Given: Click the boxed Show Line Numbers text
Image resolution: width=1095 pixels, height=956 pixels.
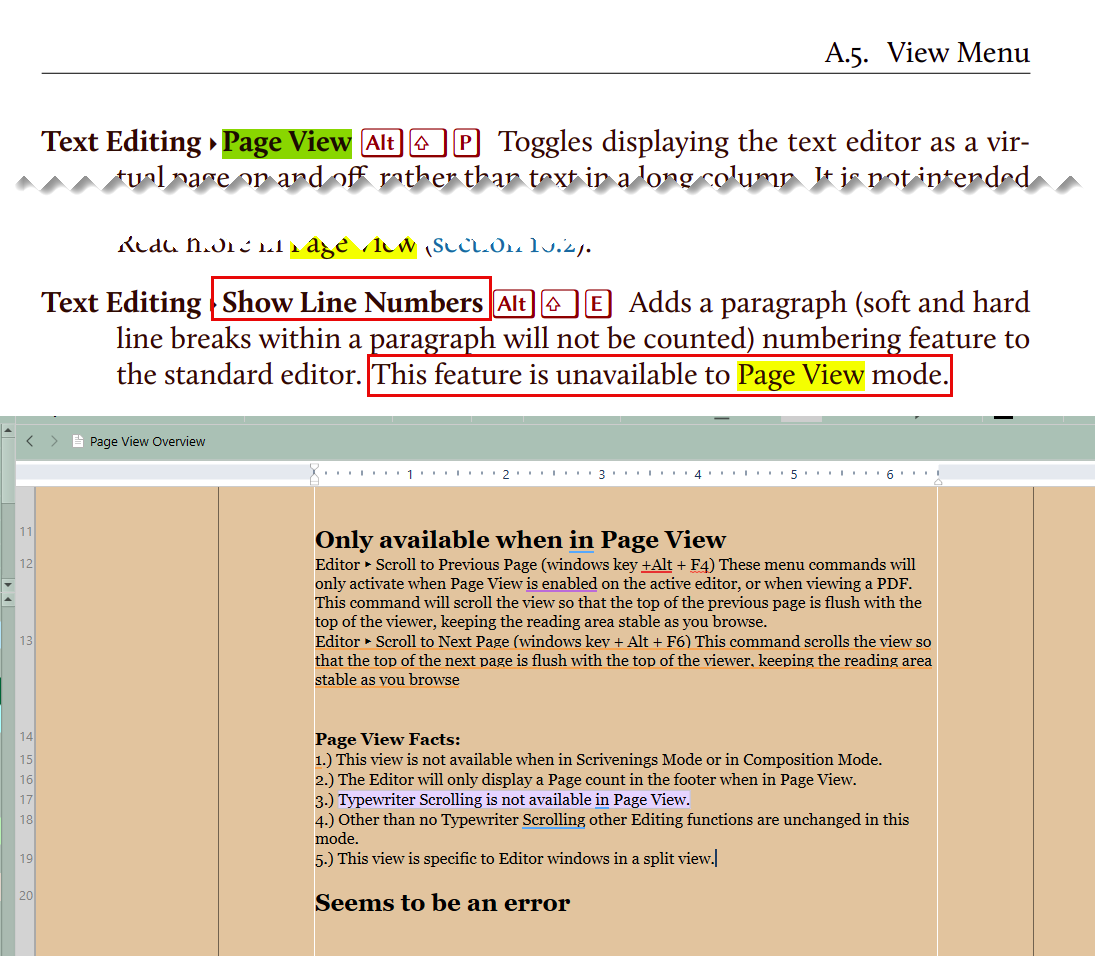Looking at the screenshot, I should [352, 303].
